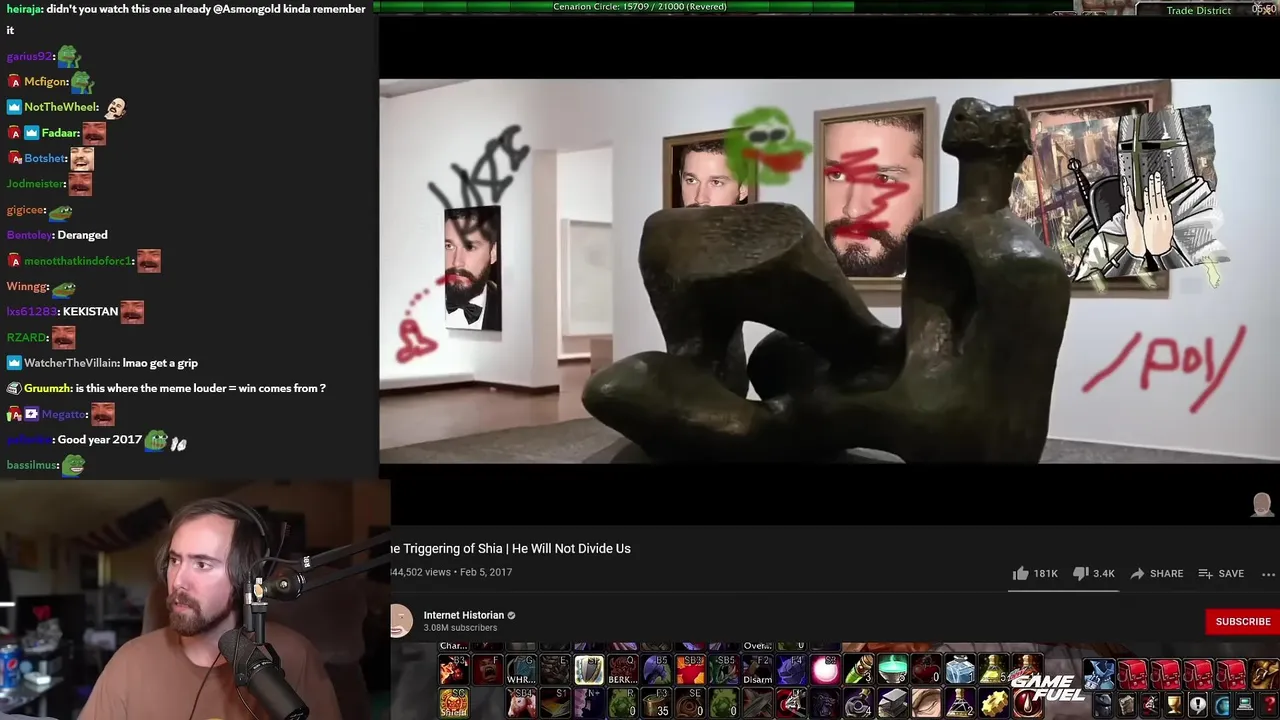Subscribe to Internet Historian channel
This screenshot has width=1280, height=720.
(x=1243, y=621)
